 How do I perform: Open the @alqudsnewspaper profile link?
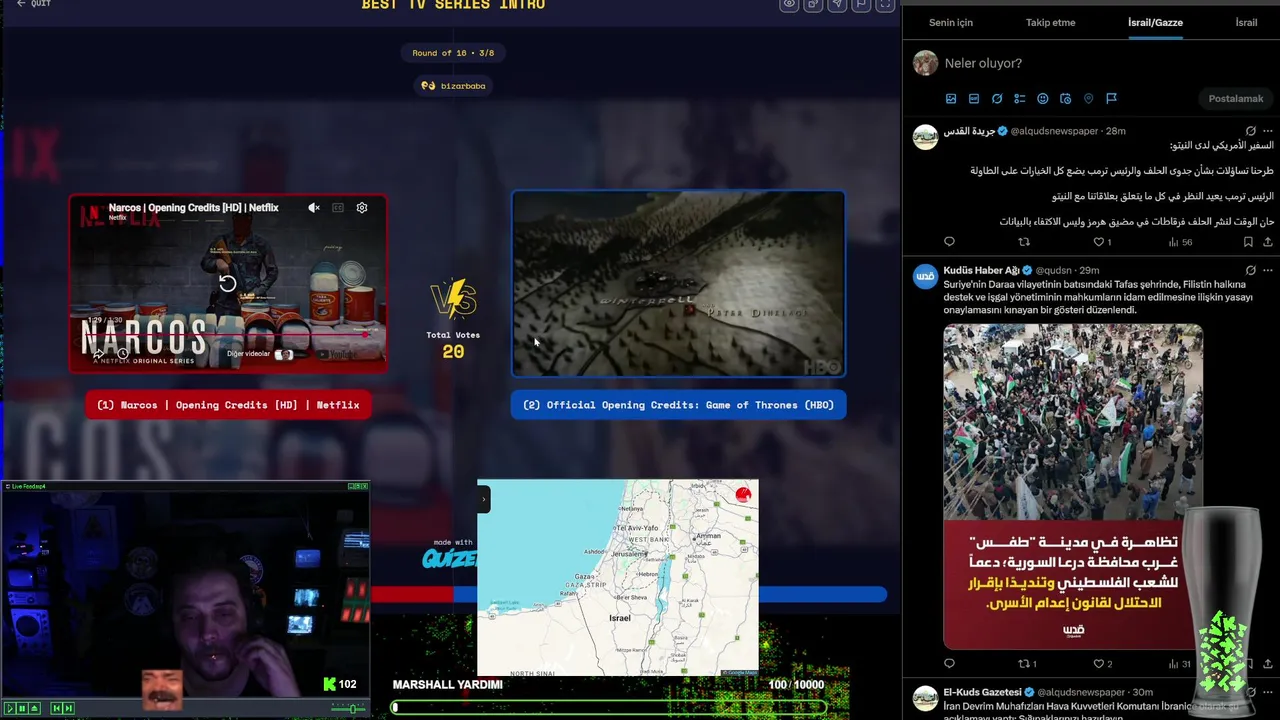(1054, 131)
